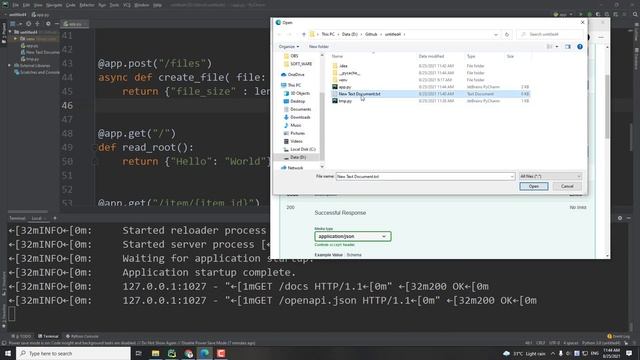Screen dimensions: 640x360
Task: Open PyCharm Edit menu
Action: [26, 5]
